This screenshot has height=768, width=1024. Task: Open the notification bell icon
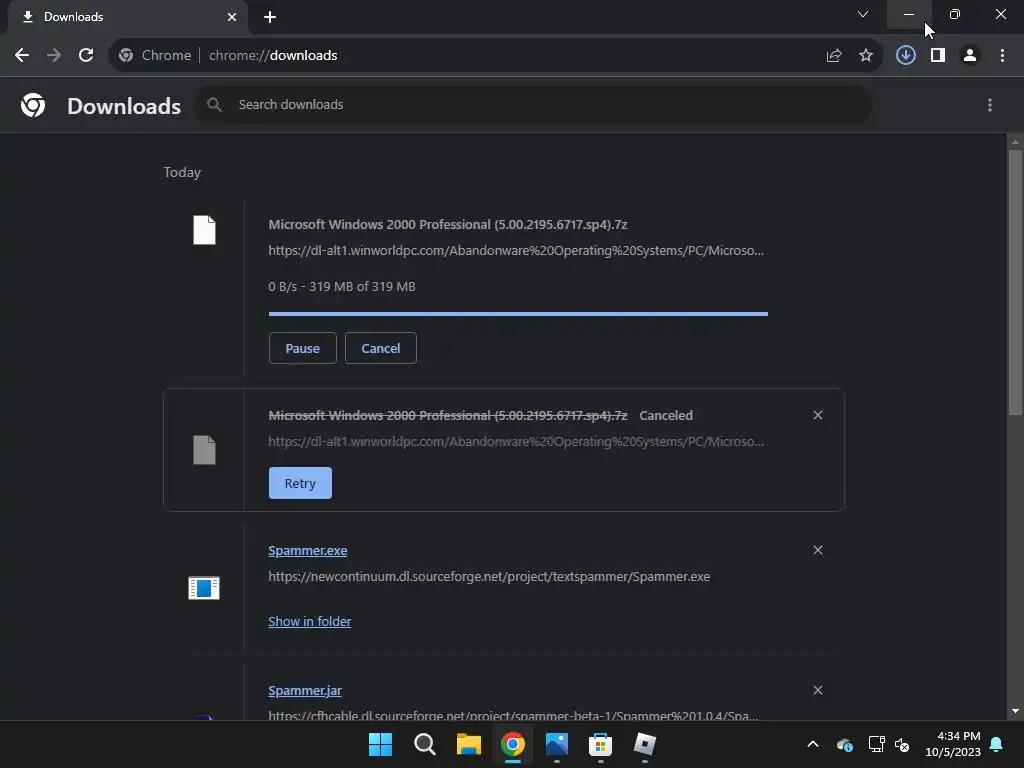997,744
